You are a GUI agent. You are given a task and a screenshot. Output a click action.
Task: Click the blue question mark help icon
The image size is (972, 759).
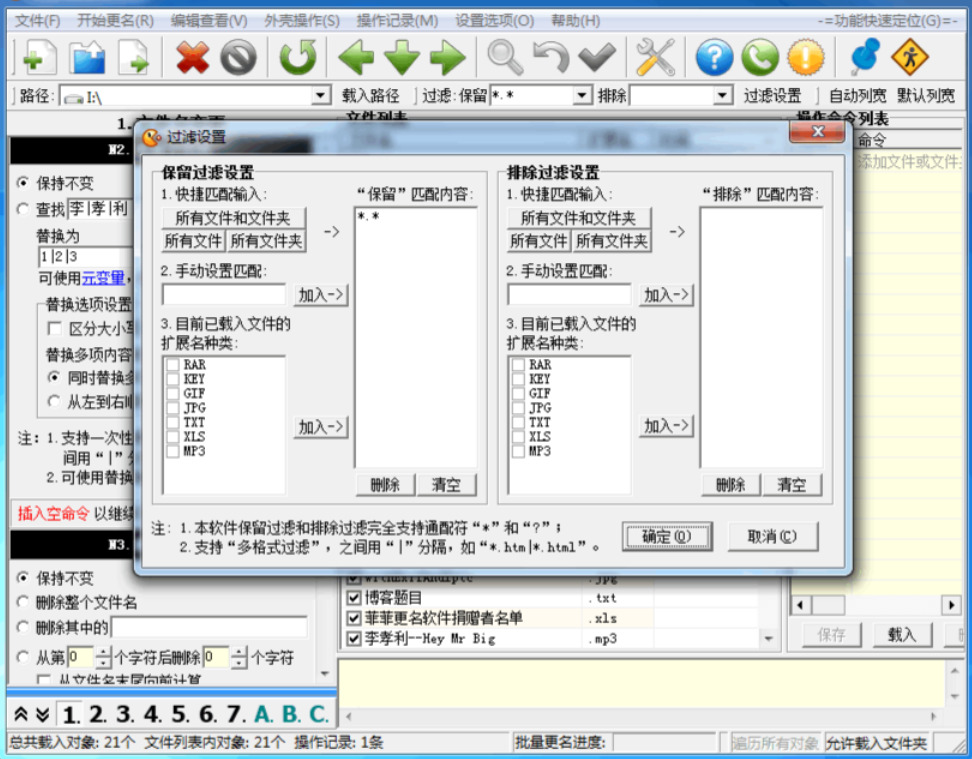point(714,57)
